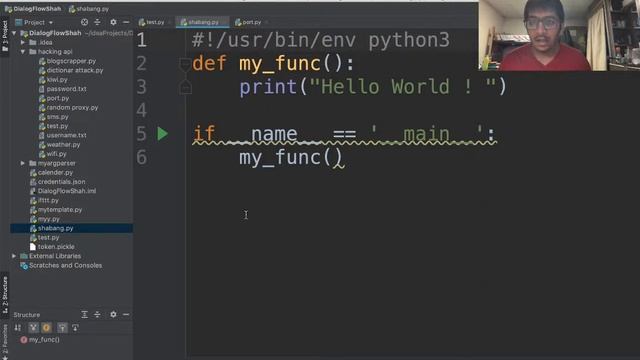Click the print statement on line 3
This screenshot has height=360, width=640.
click(373, 87)
